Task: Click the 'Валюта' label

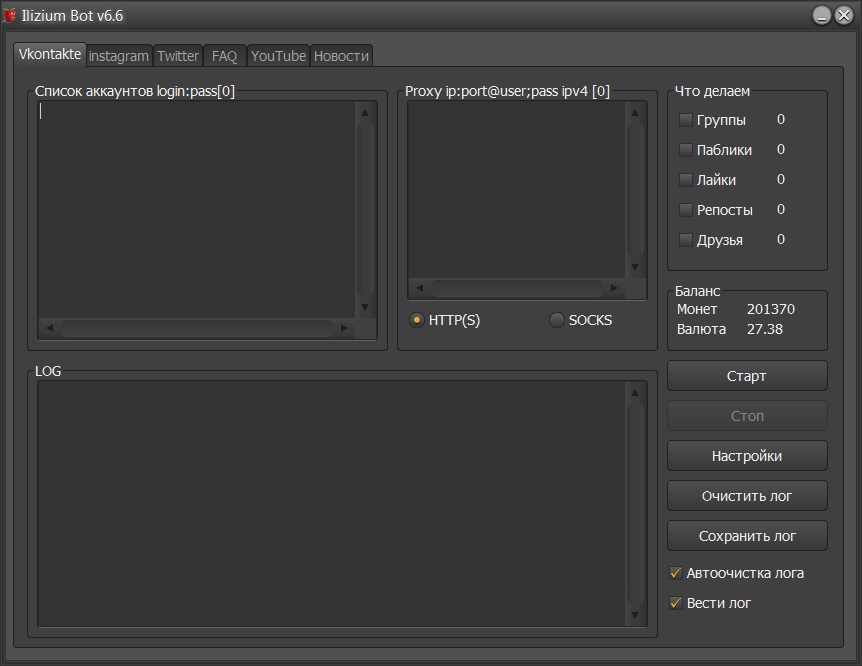Action: [x=701, y=329]
